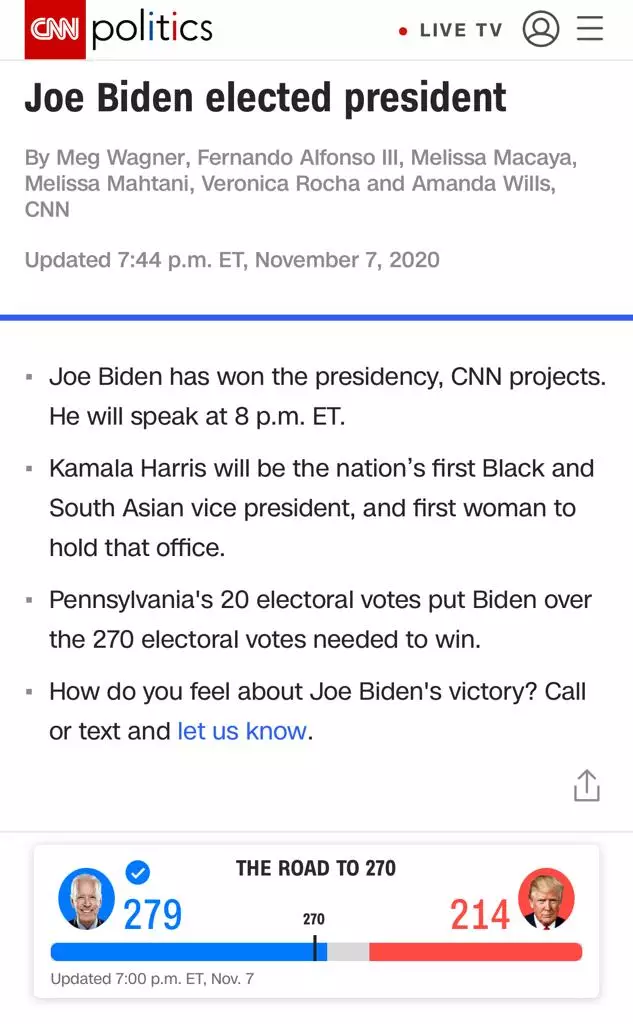Viewport: 633px width, 1024px height.
Task: Open the LIVE TV link
Action: [460, 30]
